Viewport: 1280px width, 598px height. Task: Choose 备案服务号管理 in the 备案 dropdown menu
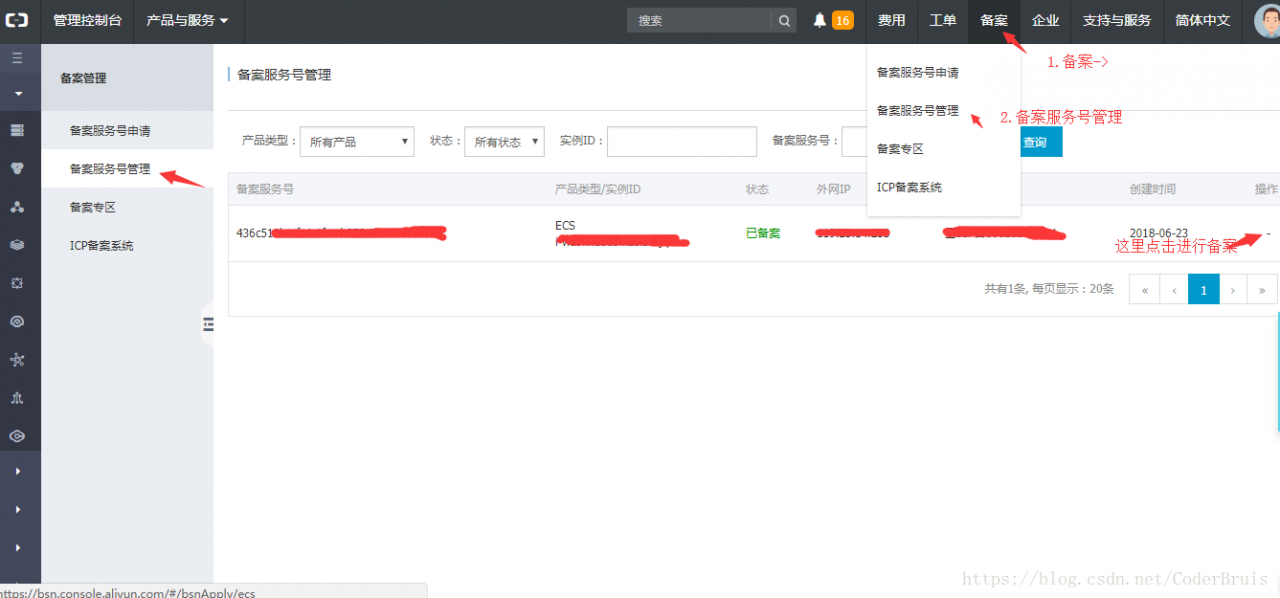(x=943, y=111)
